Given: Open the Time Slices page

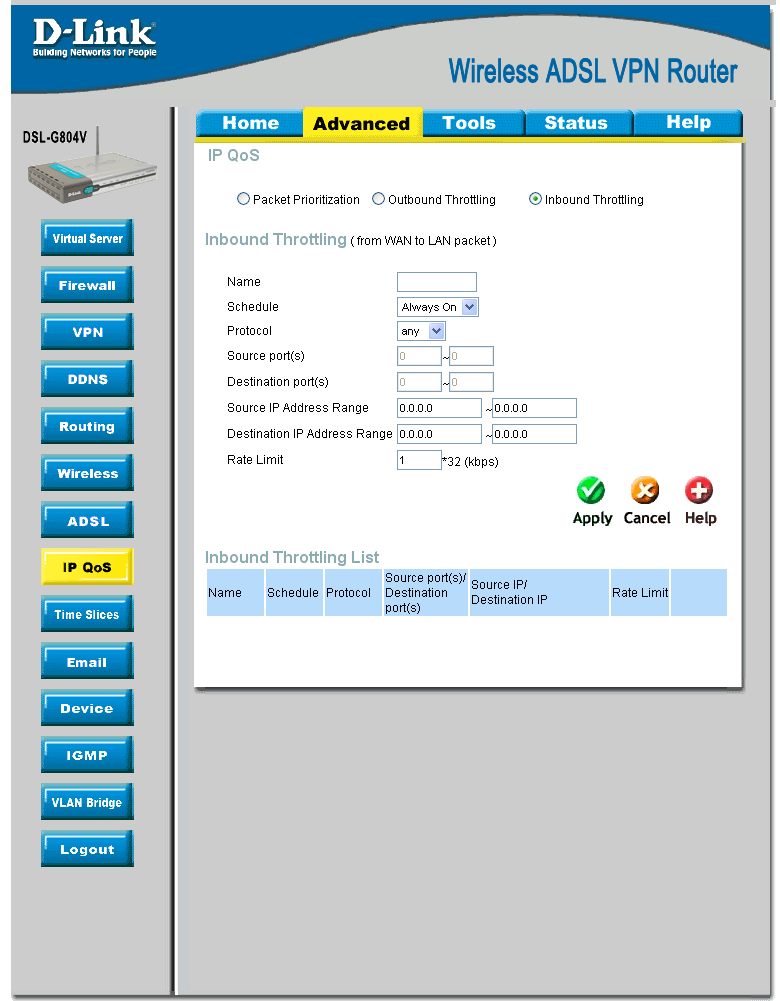Looking at the screenshot, I should click(87, 613).
